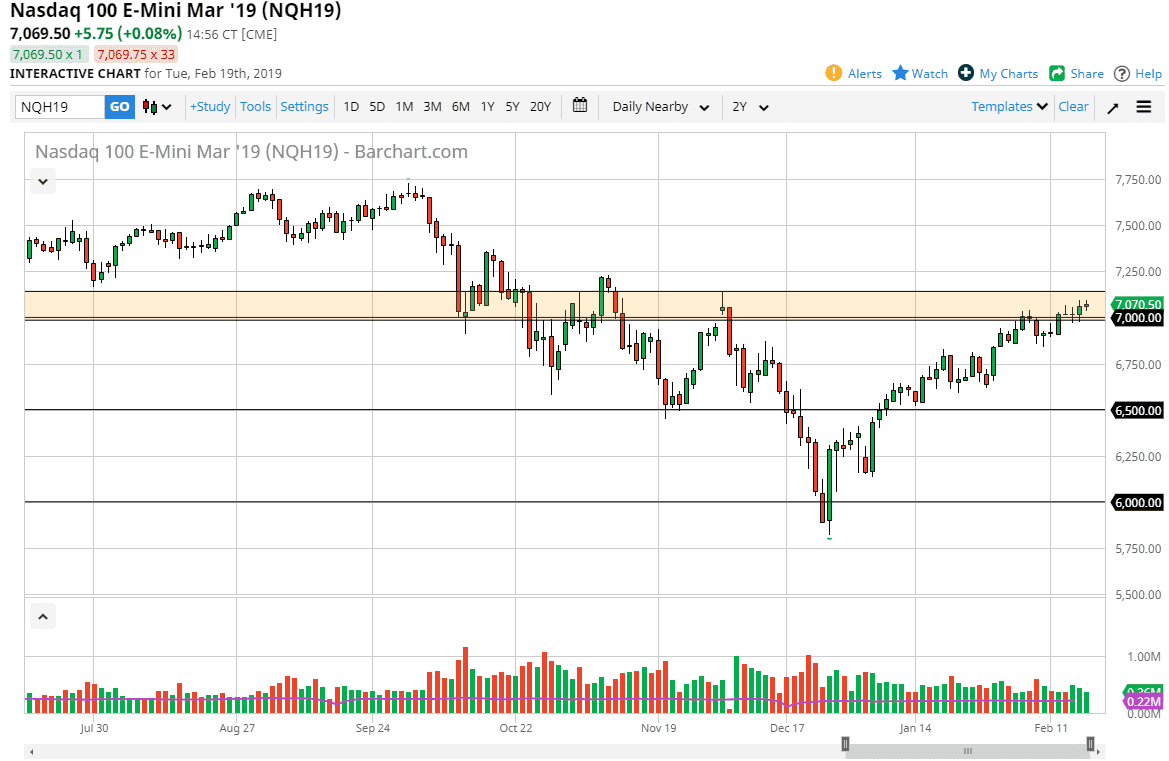
Task: Click the My Charts plus icon
Action: click(x=966, y=73)
